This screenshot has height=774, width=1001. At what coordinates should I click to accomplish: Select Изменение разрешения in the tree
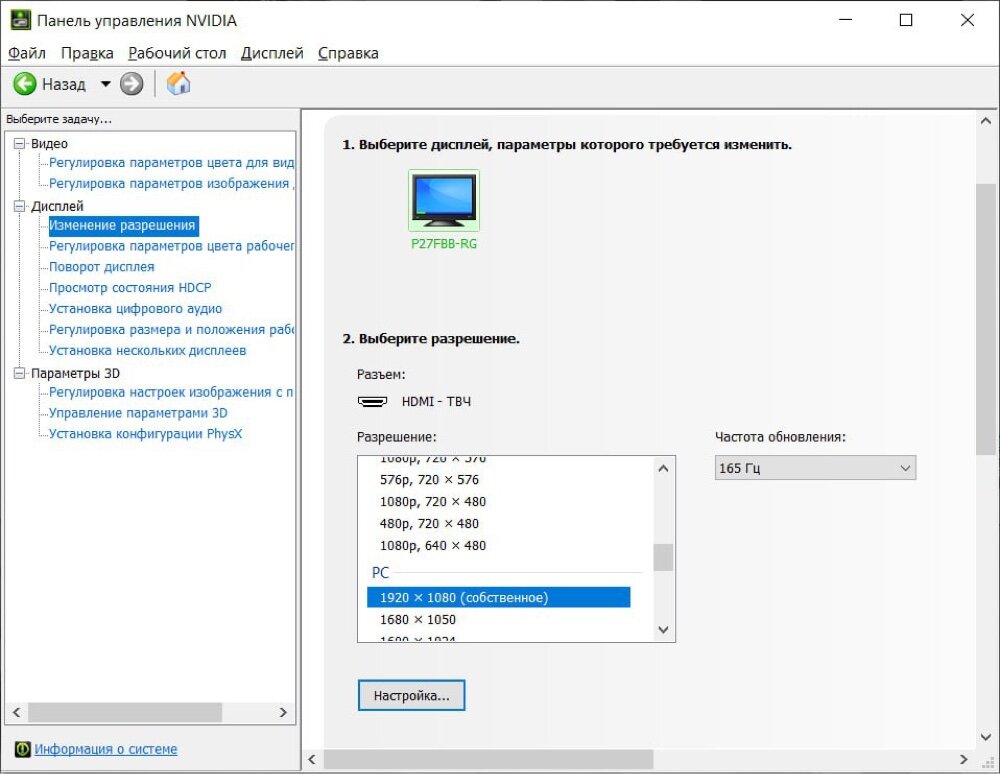[123, 225]
